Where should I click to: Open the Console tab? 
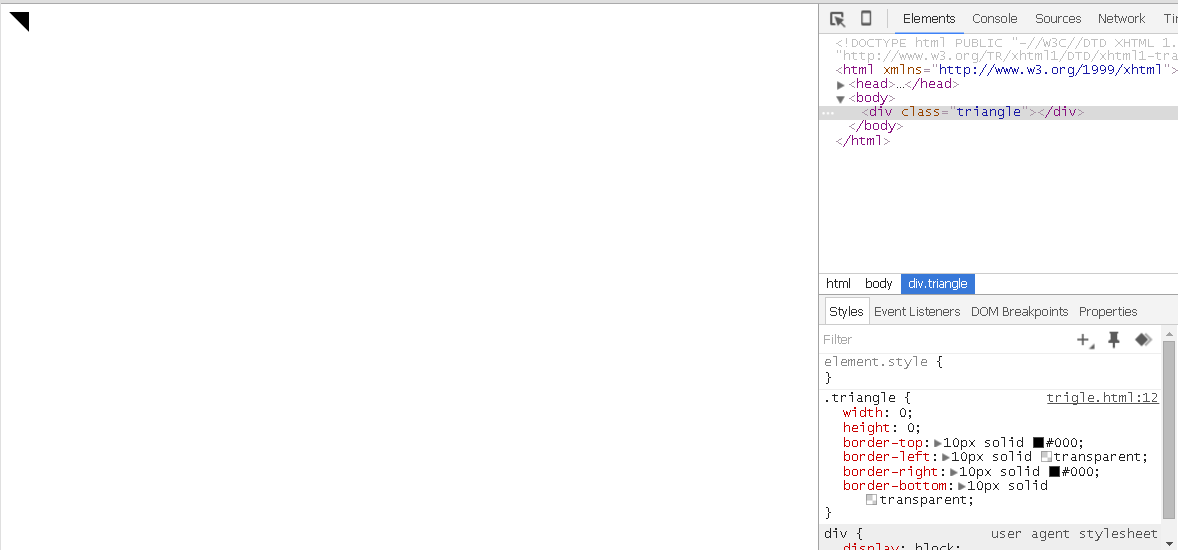(x=995, y=19)
